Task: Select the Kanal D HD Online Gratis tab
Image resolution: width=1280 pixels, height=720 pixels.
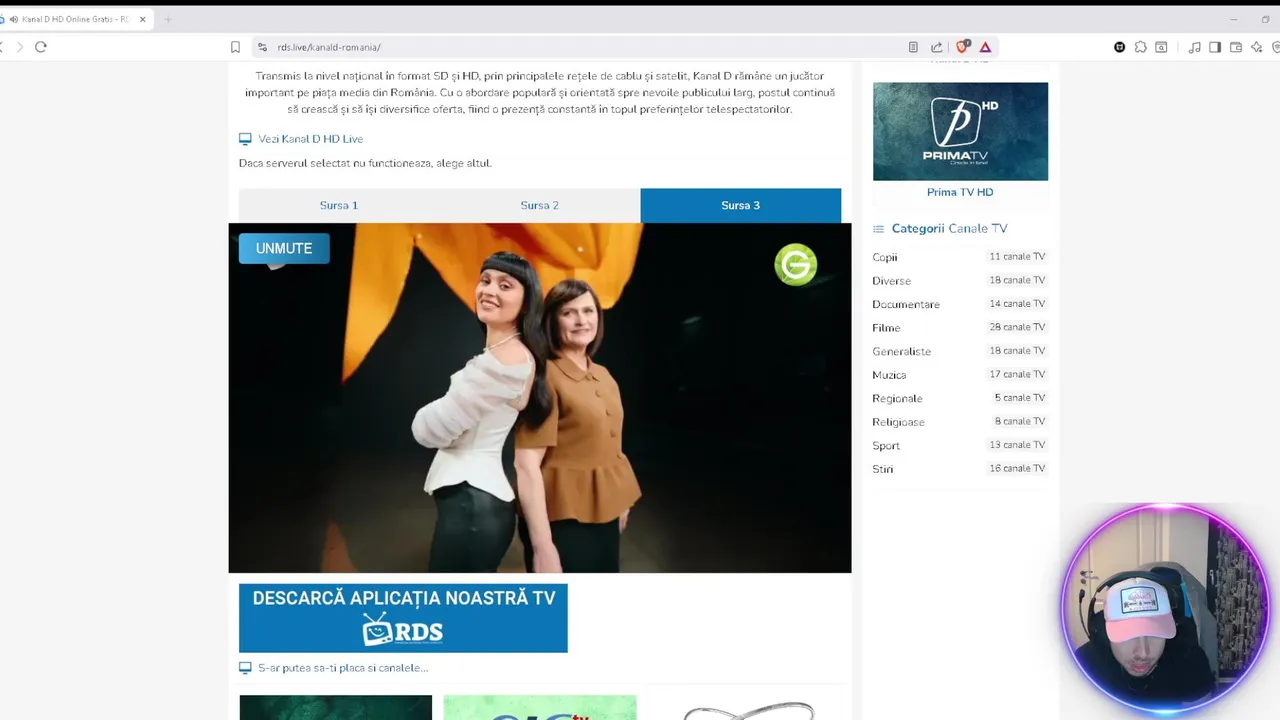Action: tap(75, 19)
